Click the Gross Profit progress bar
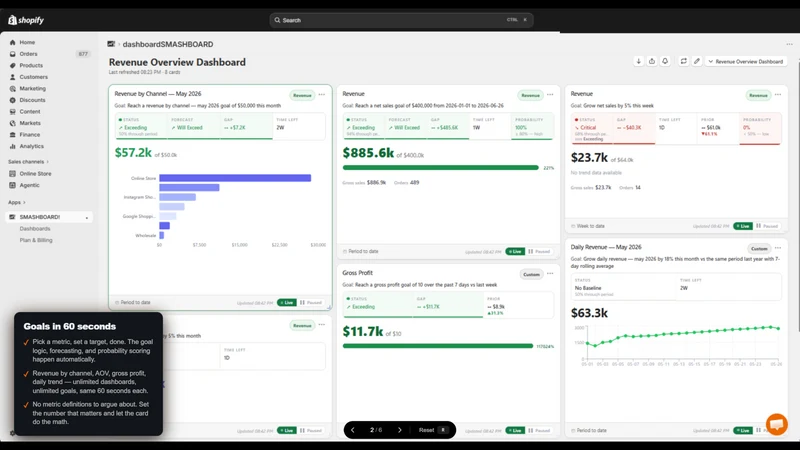Screen dimensions: 800x450 [x=438, y=346]
